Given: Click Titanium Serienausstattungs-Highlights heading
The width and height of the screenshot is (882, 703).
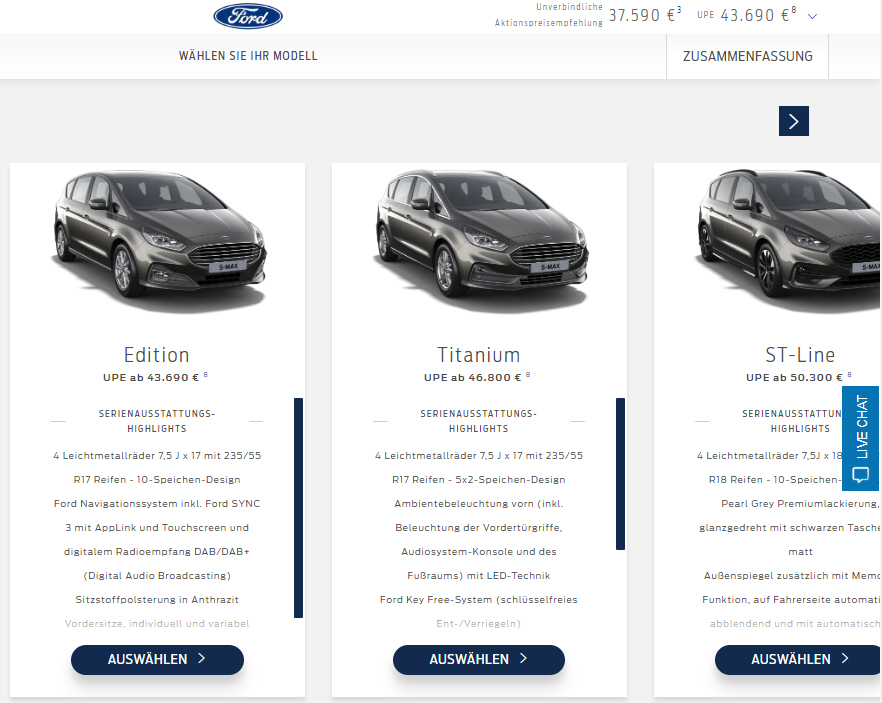Looking at the screenshot, I should click(x=479, y=421).
